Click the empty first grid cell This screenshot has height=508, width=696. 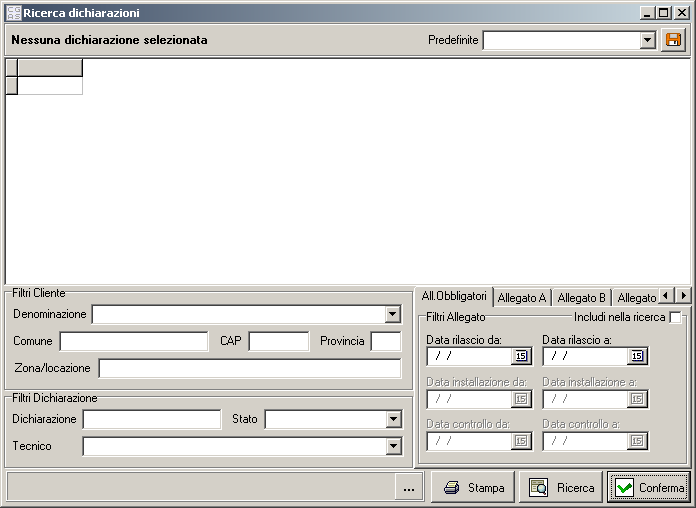50,86
